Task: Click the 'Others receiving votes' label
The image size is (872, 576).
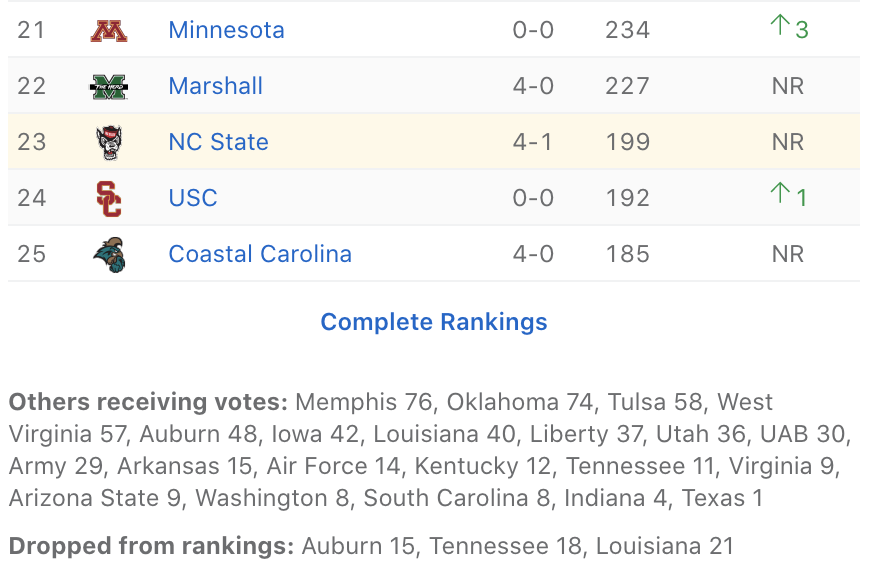Action: tap(149, 402)
